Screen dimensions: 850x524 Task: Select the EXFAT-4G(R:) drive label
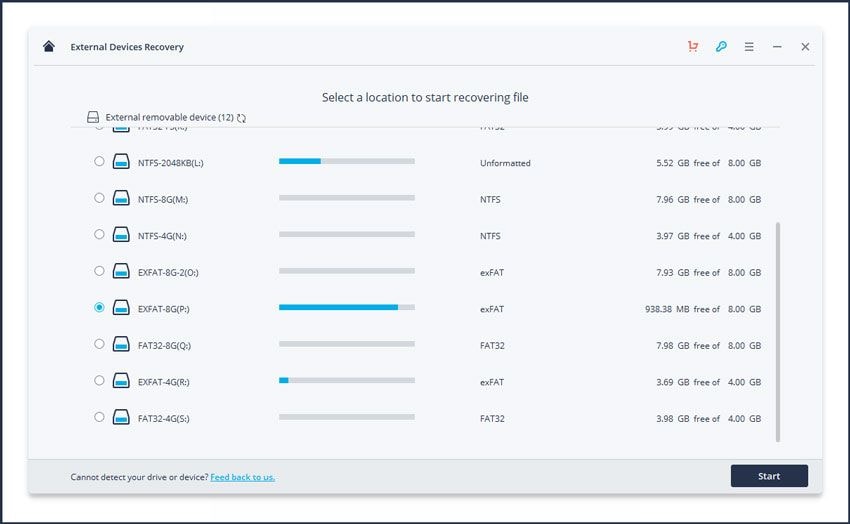[163, 382]
